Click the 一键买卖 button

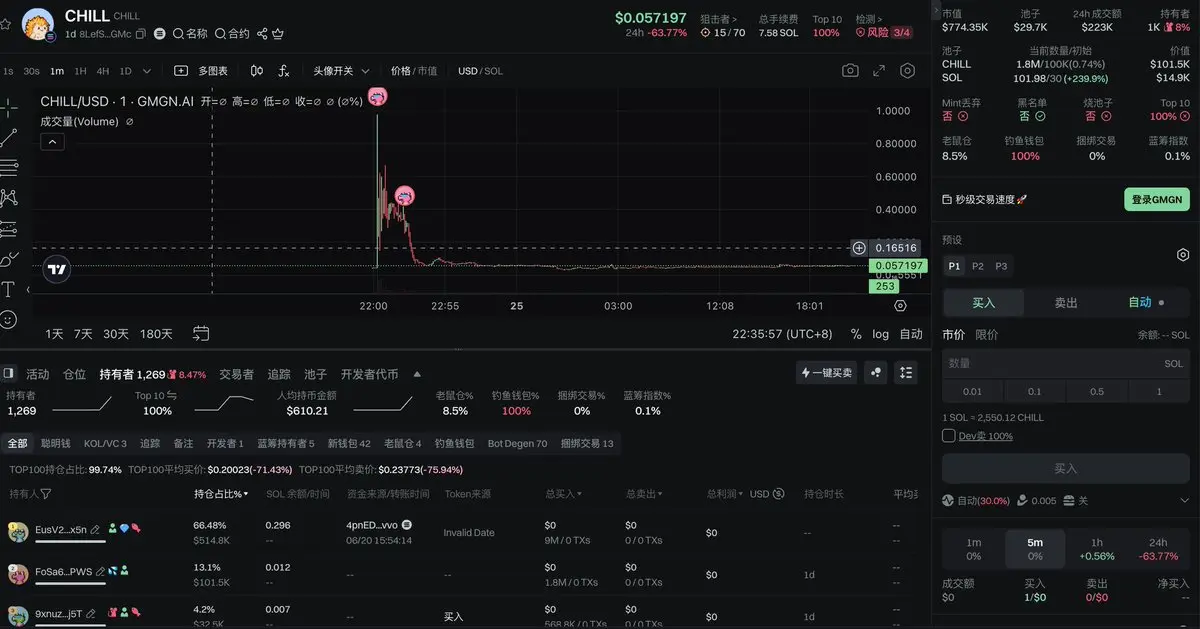828,373
